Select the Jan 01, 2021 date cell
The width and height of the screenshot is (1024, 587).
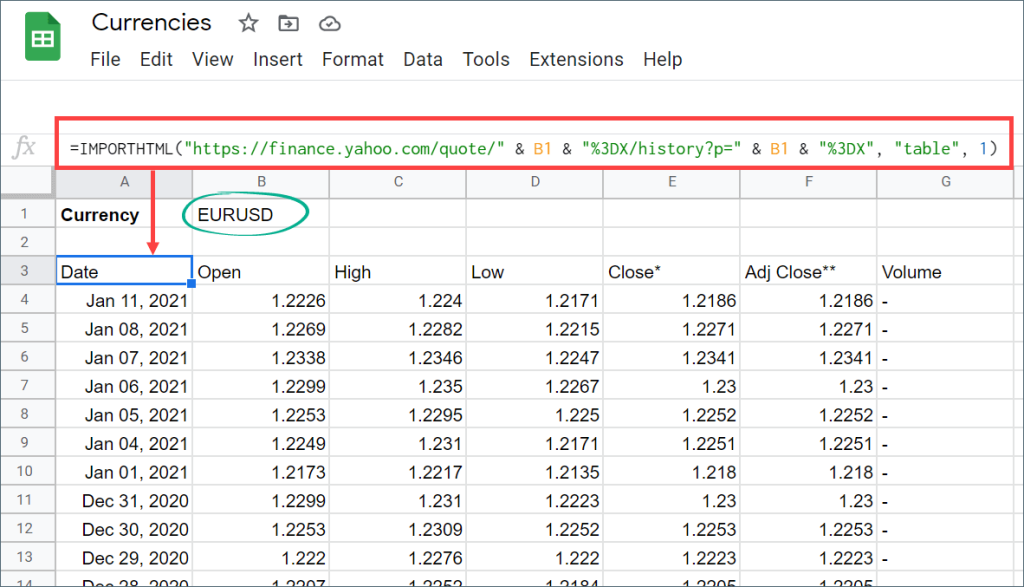124,471
